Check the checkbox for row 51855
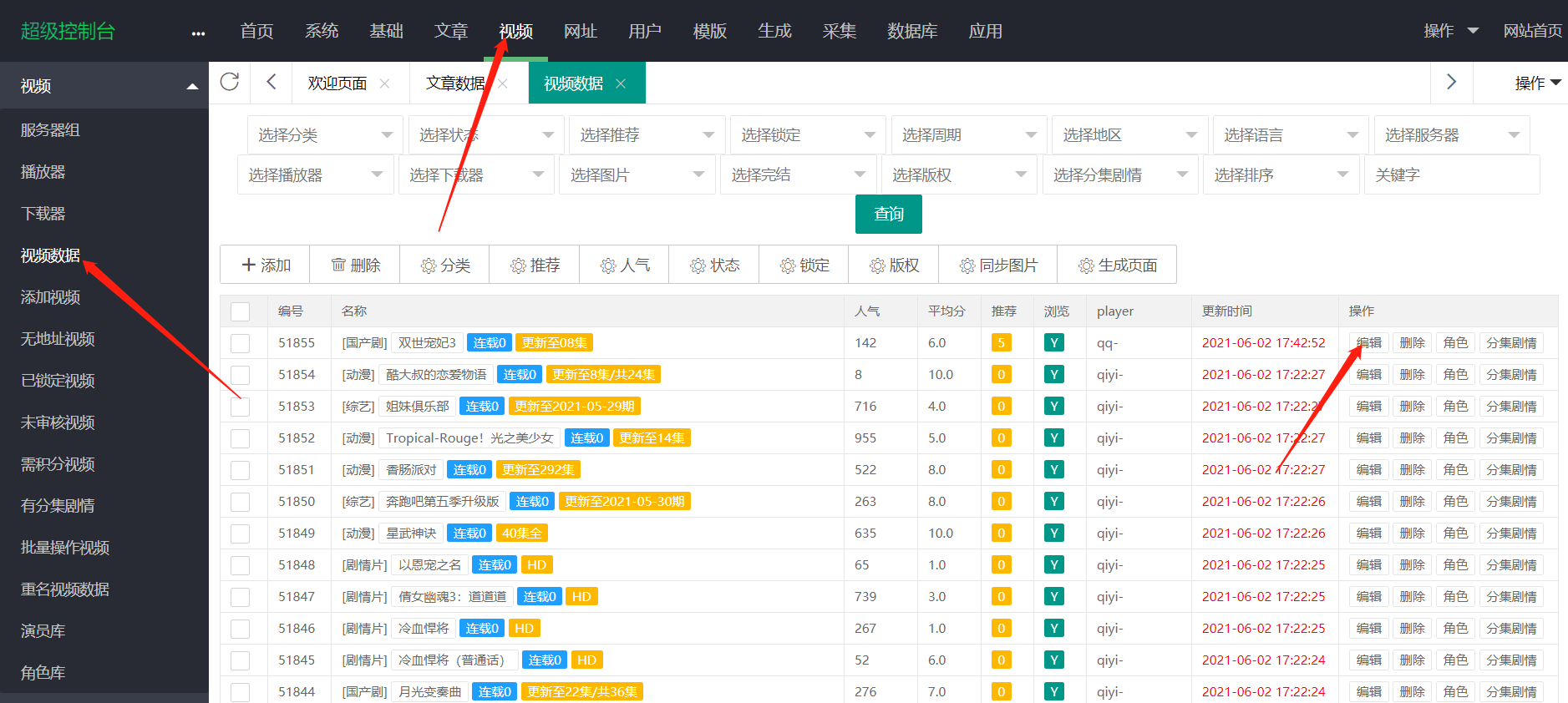Viewport: 1568px width, 703px height. coord(241,343)
